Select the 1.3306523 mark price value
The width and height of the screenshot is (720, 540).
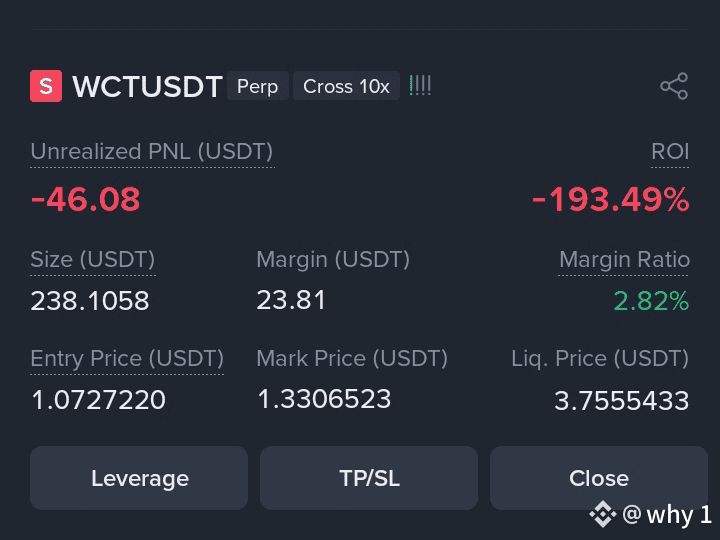[324, 399]
